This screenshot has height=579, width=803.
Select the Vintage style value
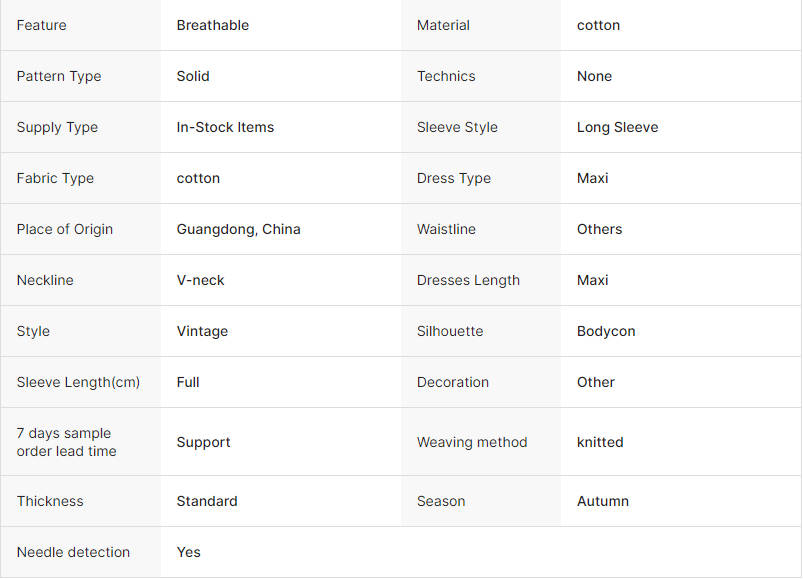pos(202,331)
